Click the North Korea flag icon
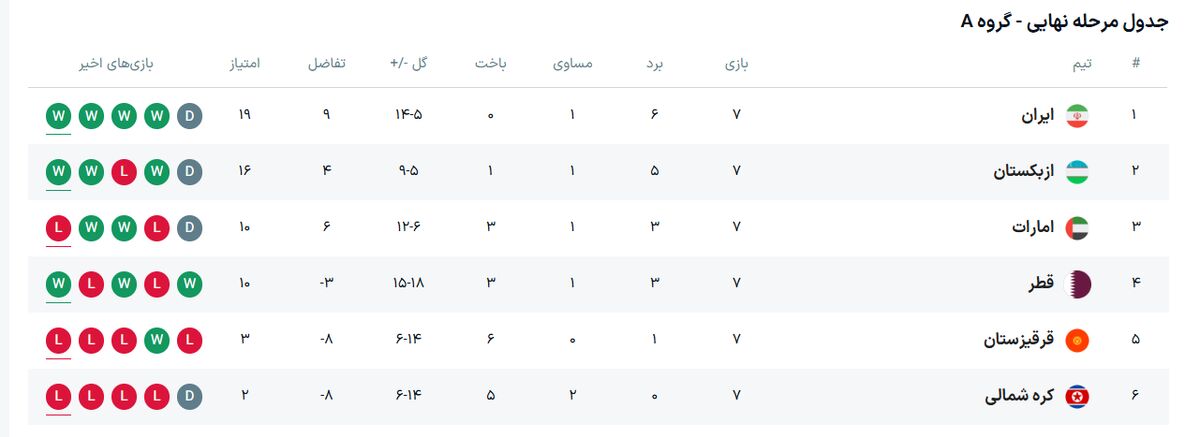 [1076, 396]
